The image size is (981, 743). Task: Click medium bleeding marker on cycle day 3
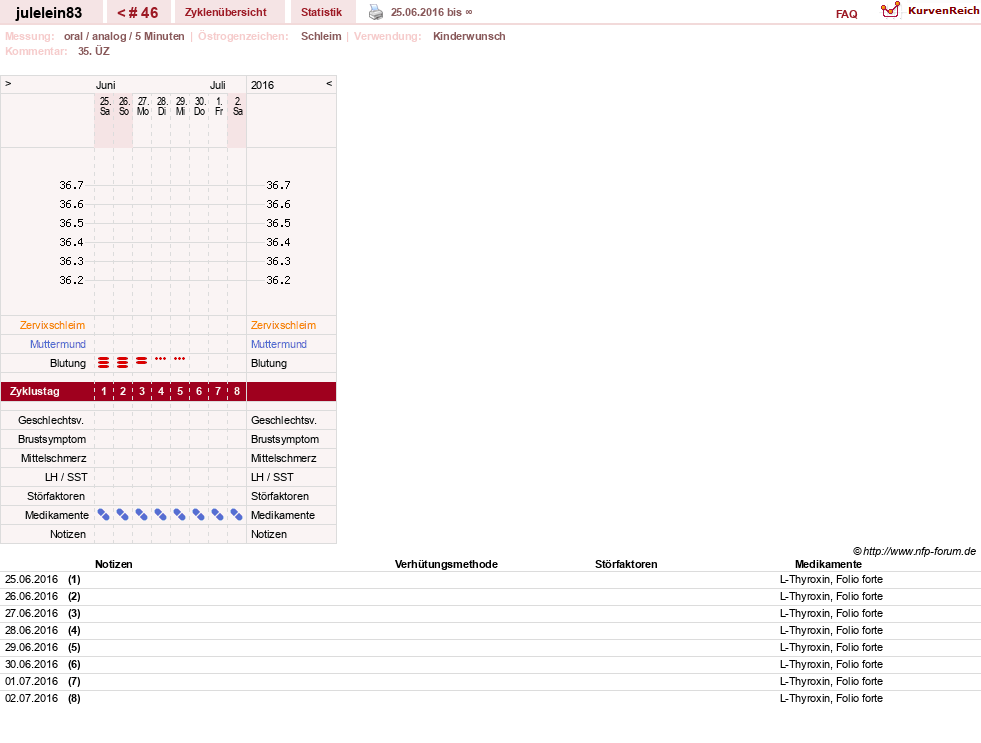pos(141,361)
